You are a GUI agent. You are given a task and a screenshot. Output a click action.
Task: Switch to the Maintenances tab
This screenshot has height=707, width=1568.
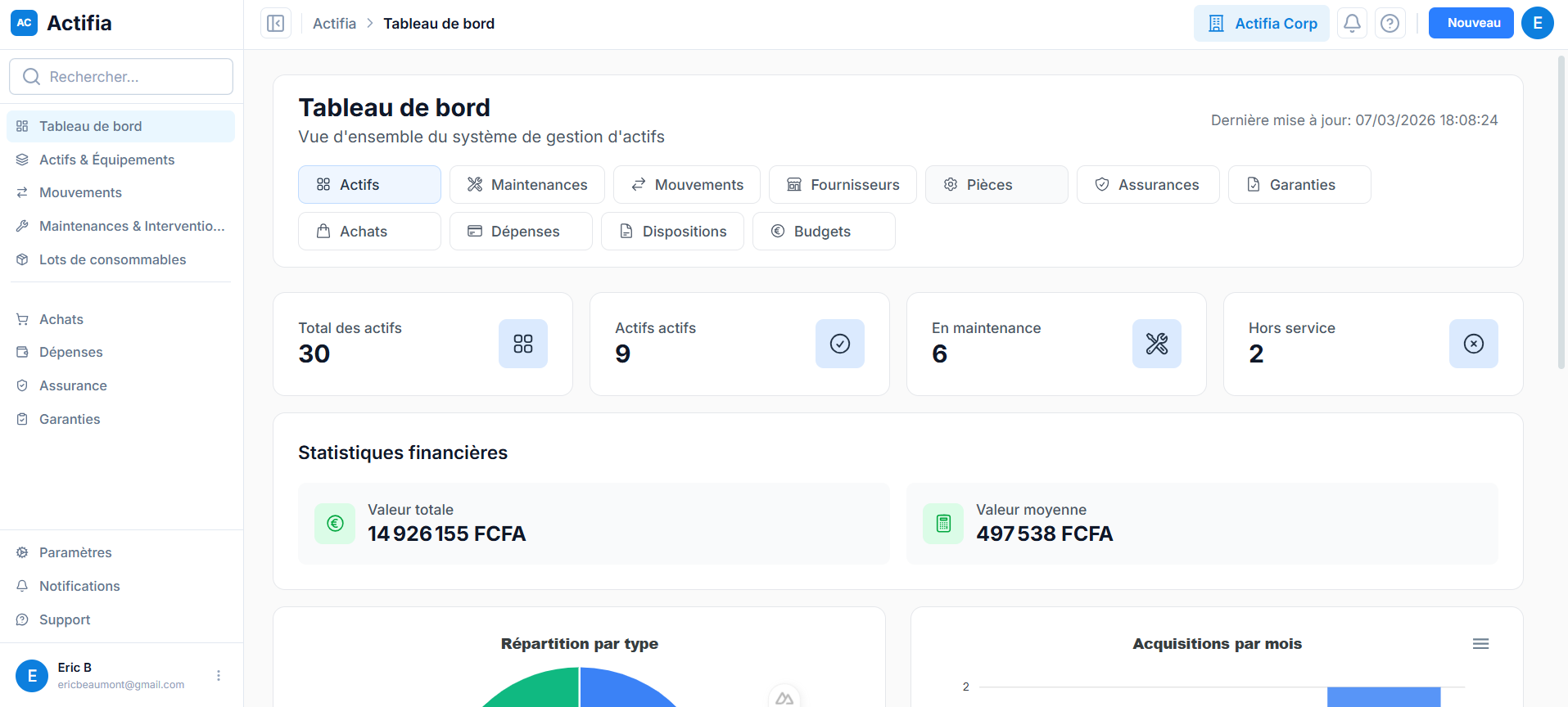(x=526, y=184)
